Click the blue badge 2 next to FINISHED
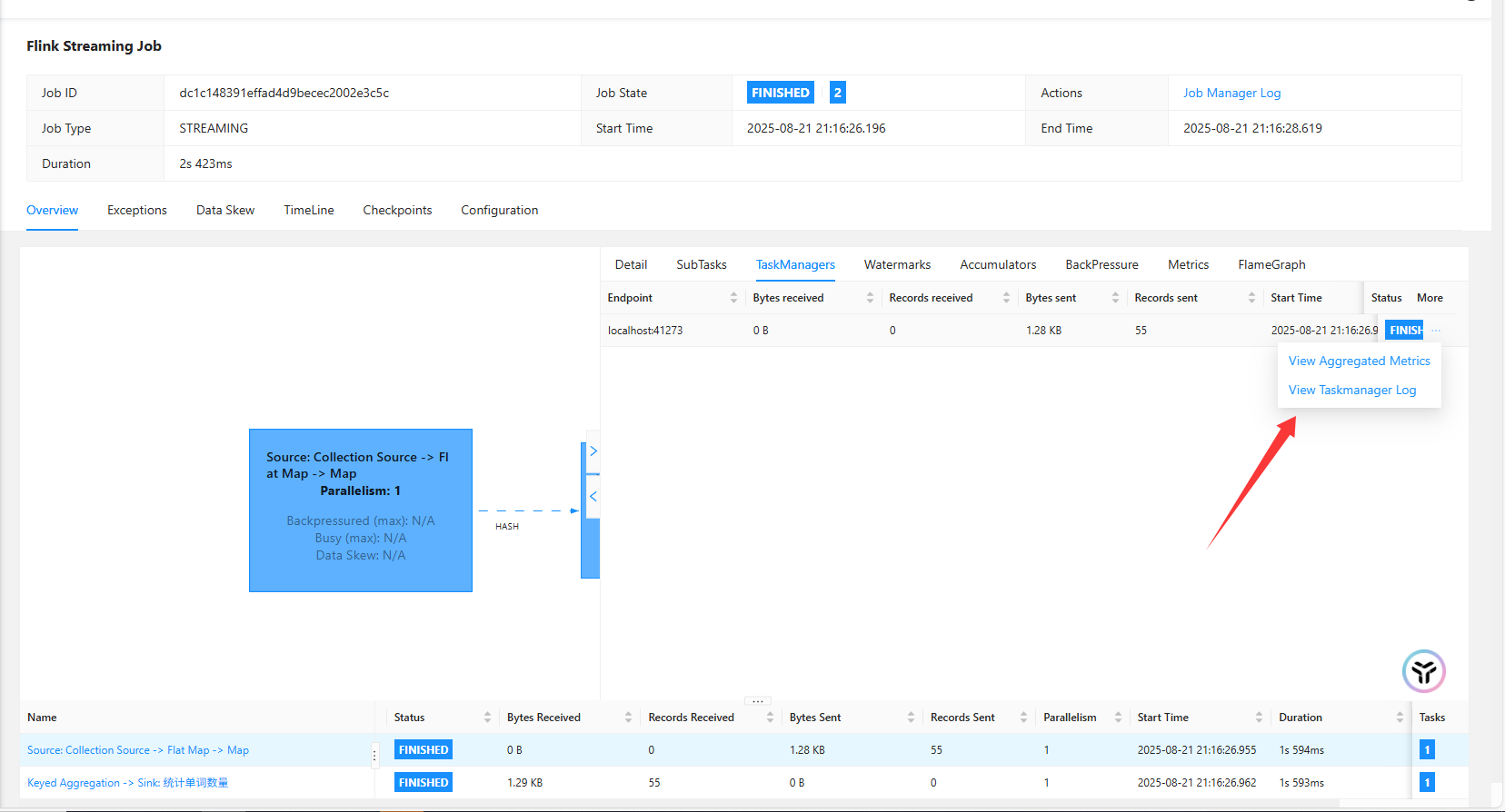 (837, 93)
